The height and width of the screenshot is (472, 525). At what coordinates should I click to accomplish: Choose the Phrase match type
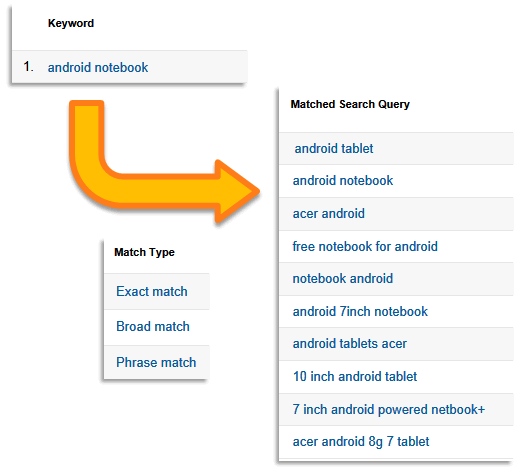point(156,362)
